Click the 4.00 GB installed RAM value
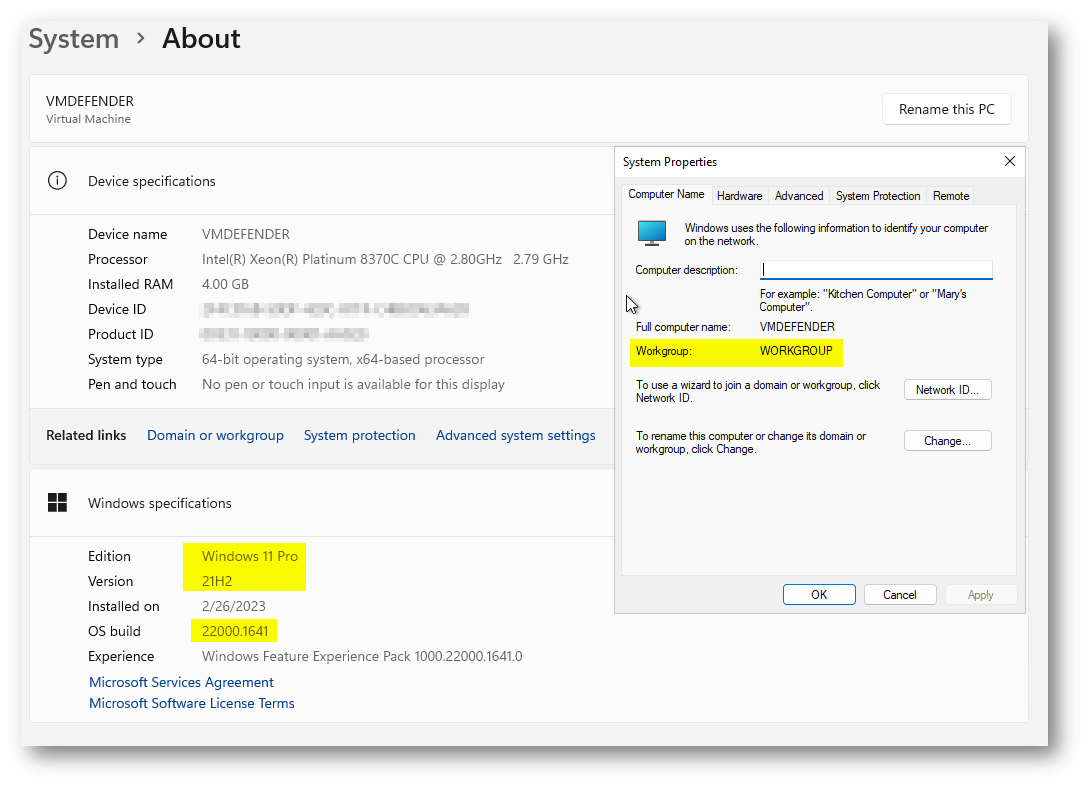The width and height of the screenshot is (1090, 788). pos(225,284)
